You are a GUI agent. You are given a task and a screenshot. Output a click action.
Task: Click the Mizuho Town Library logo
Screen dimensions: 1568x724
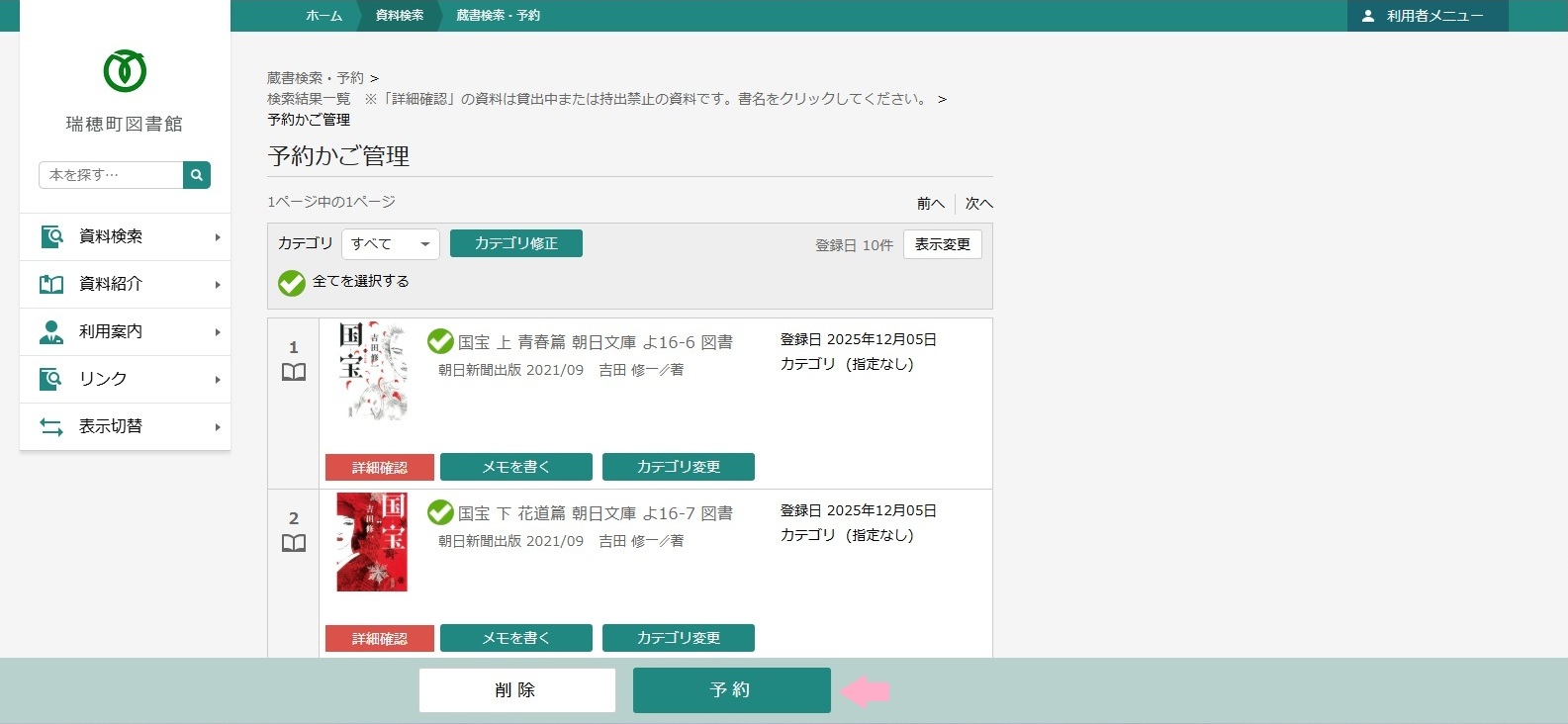coord(125,71)
